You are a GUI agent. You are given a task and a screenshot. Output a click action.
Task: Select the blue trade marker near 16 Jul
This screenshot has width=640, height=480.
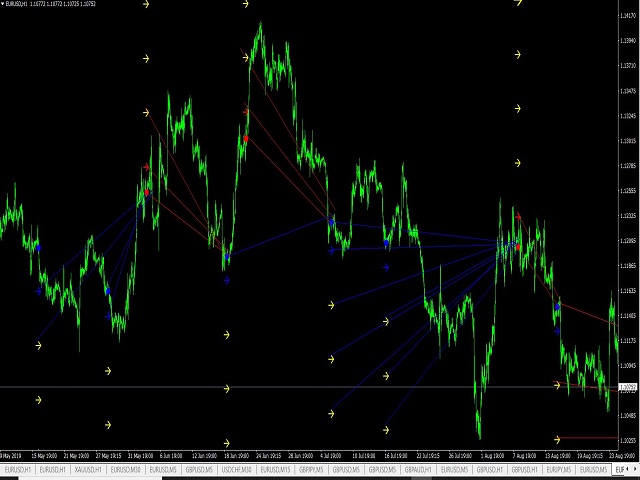(386, 243)
